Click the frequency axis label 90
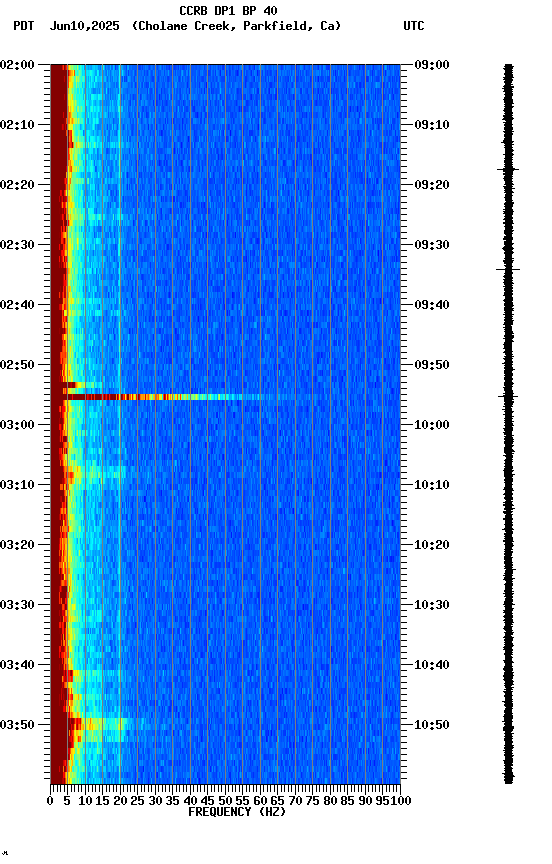This screenshot has height=864, width=552. 365,802
